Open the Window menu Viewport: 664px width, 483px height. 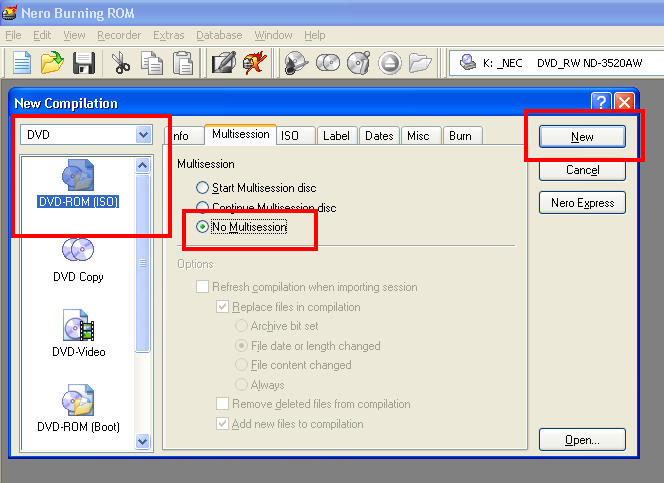coord(273,35)
